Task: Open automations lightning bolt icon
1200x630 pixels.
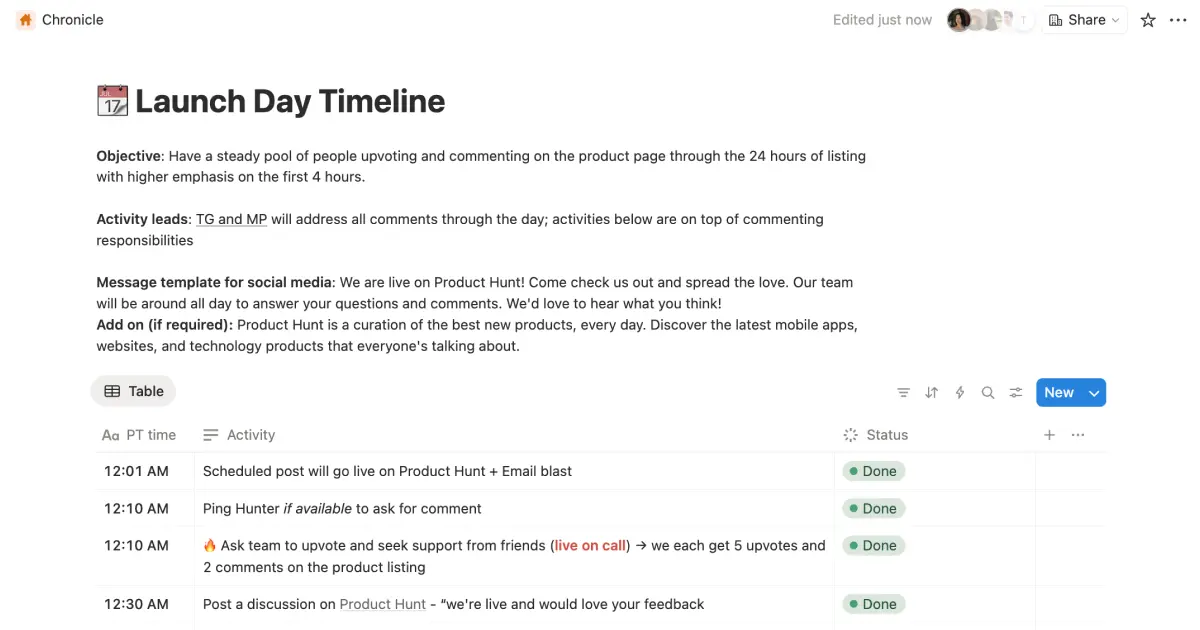Action: pyautogui.click(x=960, y=393)
